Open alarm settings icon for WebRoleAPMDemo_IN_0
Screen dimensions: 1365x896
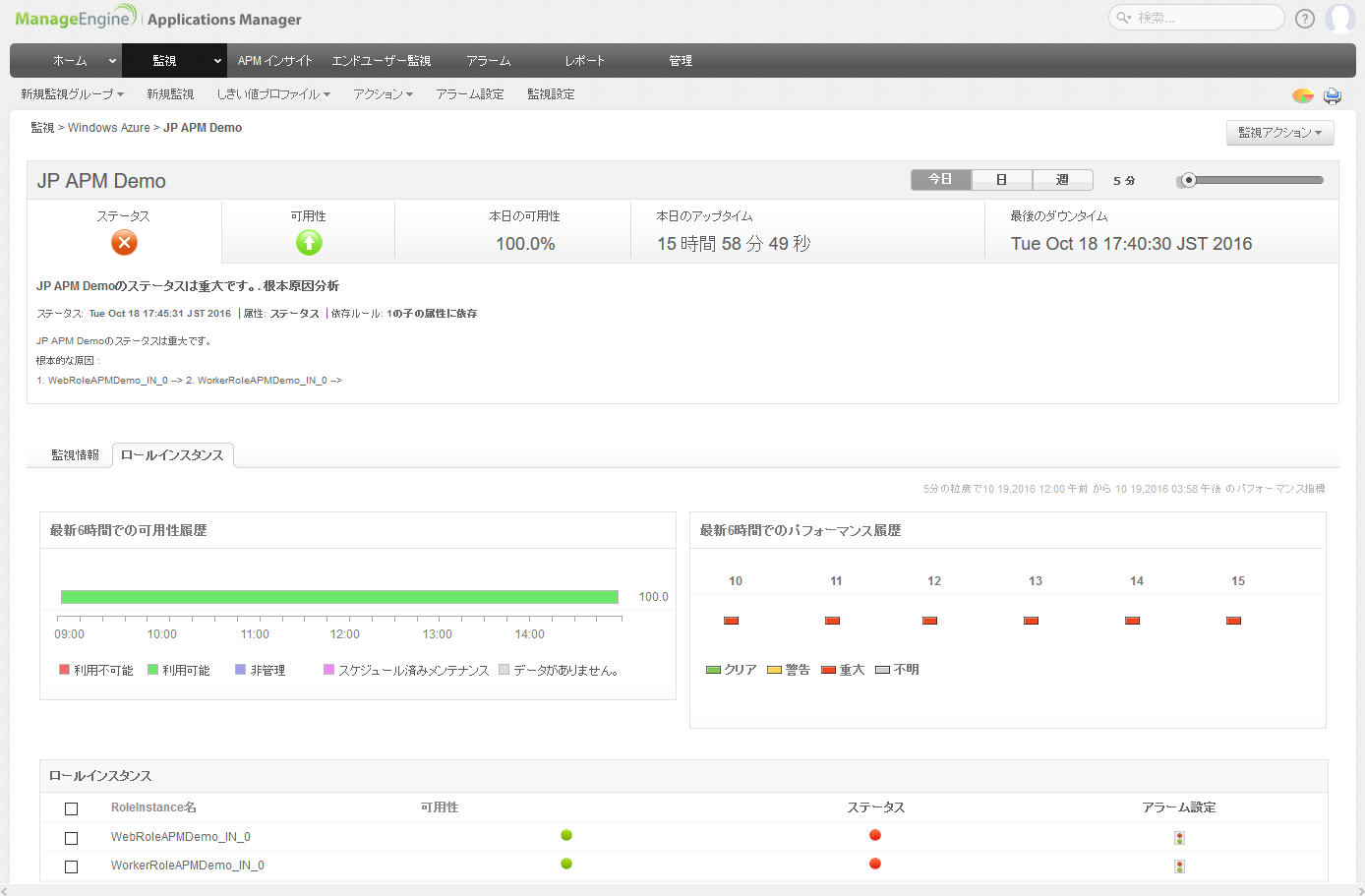coord(1179,838)
